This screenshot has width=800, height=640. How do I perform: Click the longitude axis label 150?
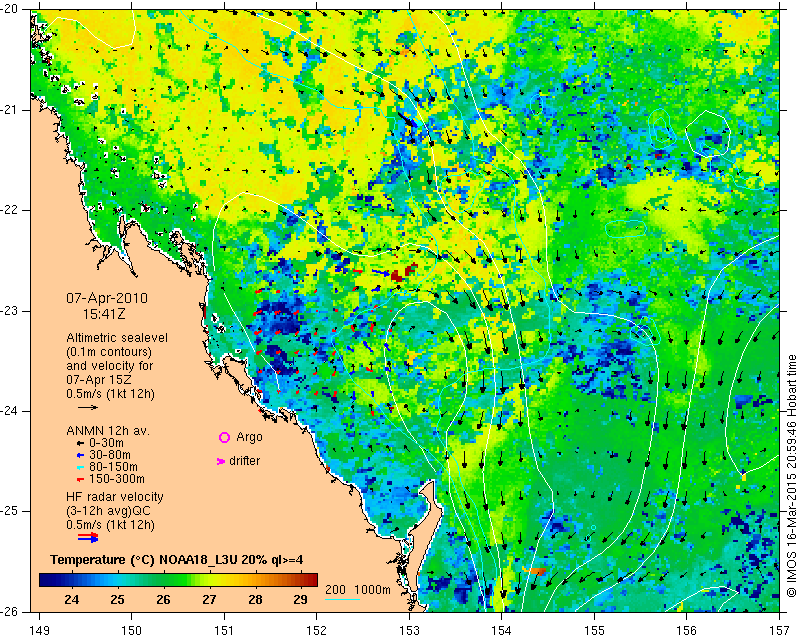click(132, 630)
